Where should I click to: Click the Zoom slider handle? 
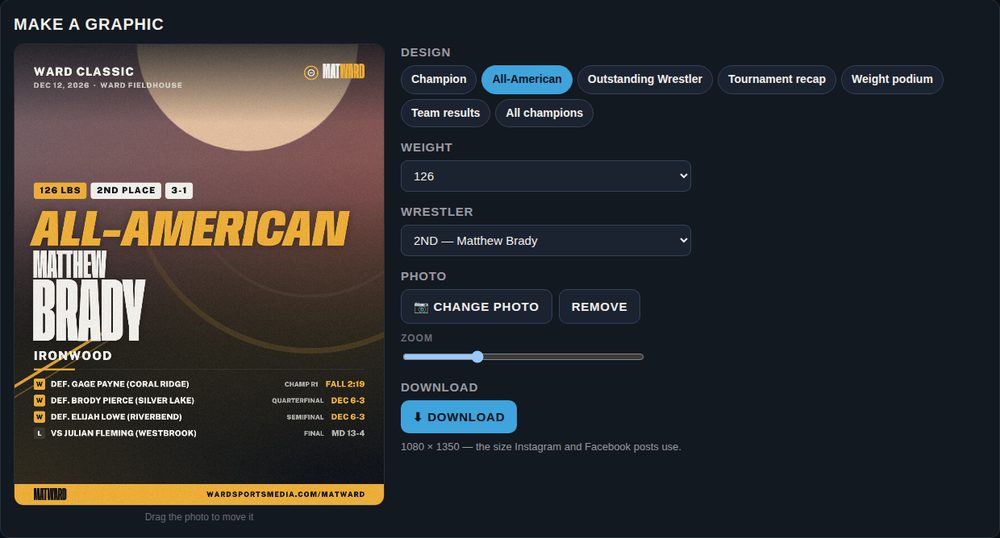point(478,357)
